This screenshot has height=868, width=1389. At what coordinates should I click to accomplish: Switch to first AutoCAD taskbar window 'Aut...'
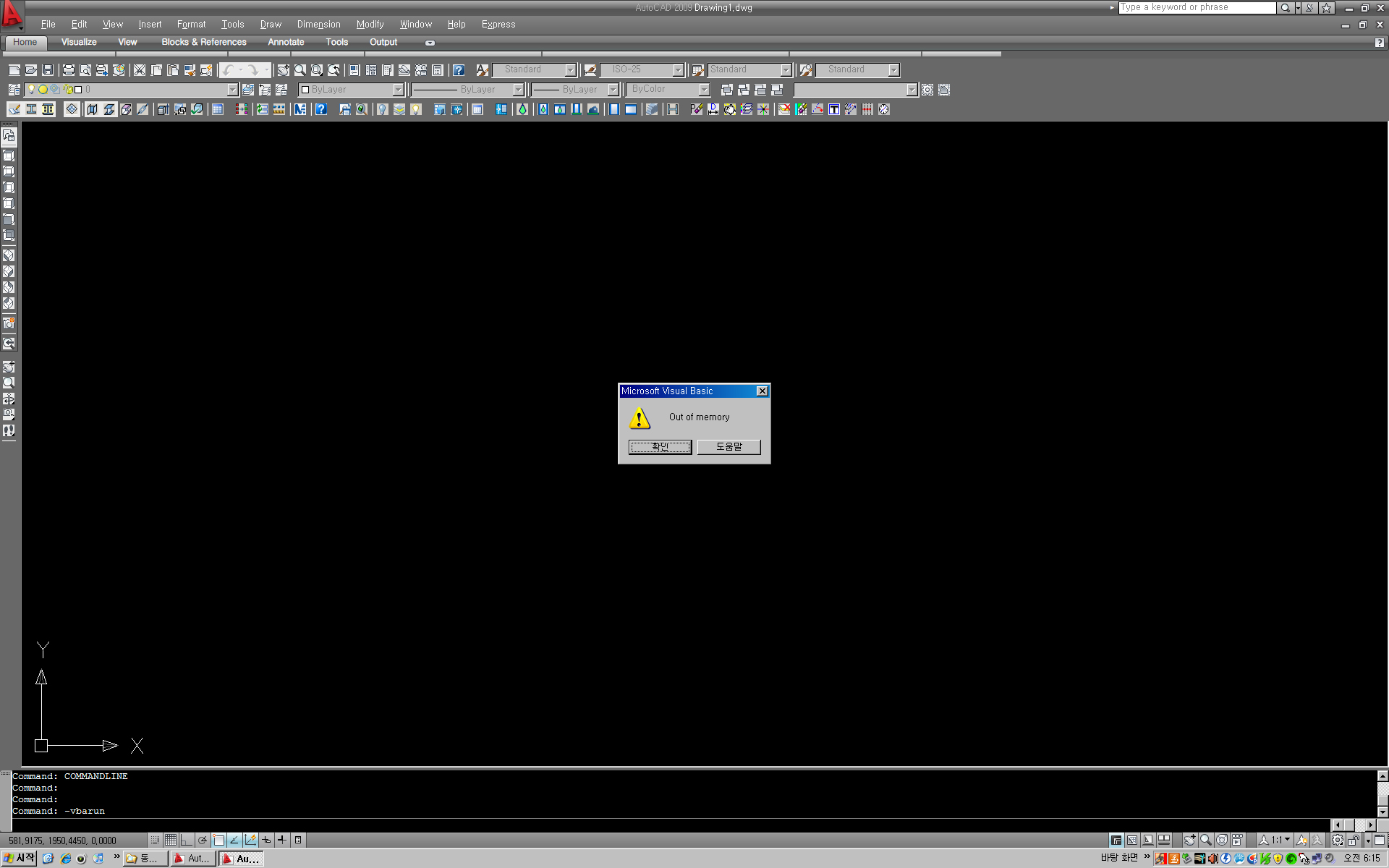[x=192, y=859]
